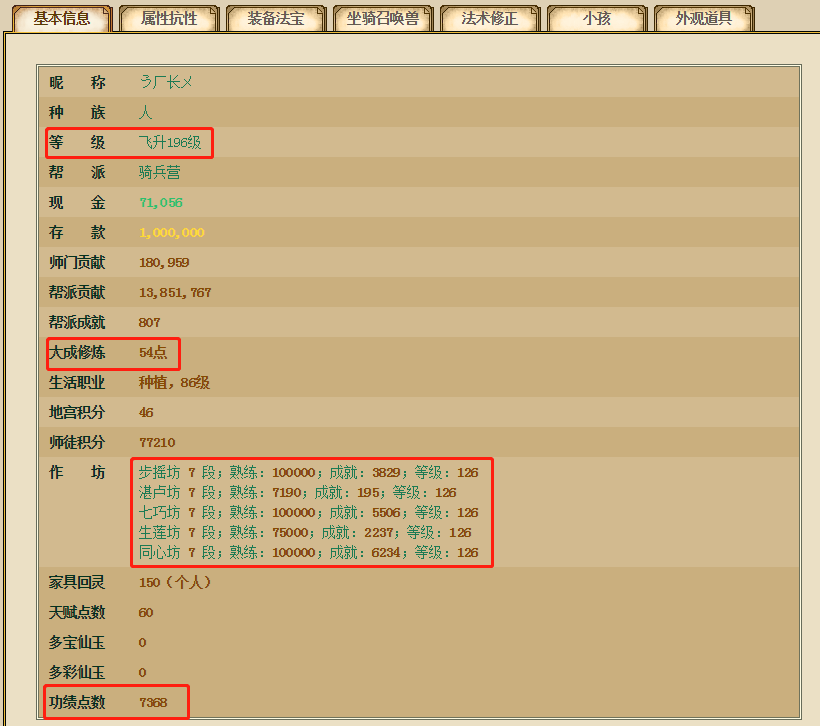The image size is (820, 726).
Task: Click the 大成修炼 54点 value
Action: [153, 352]
